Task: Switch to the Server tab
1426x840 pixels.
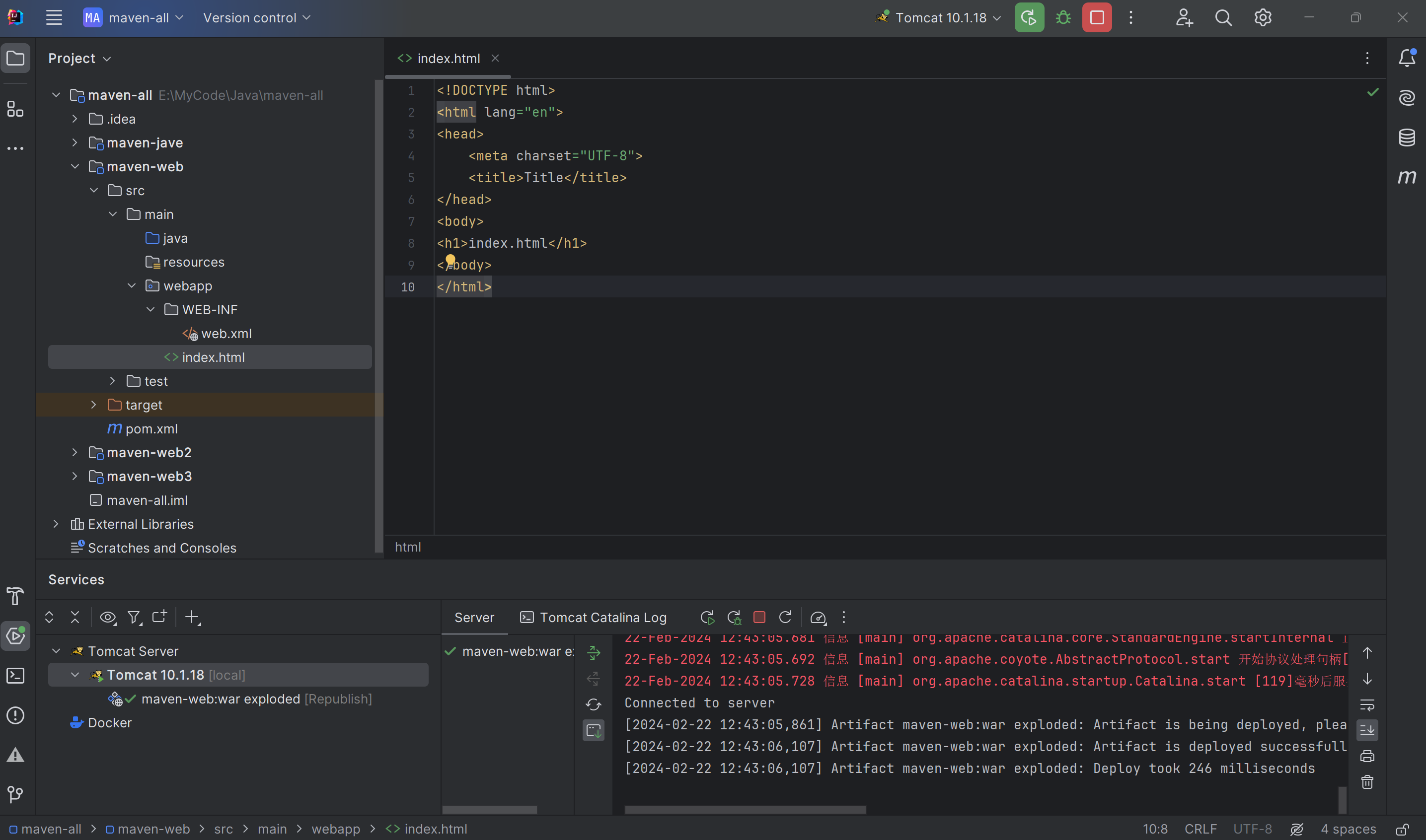Action: 474,618
